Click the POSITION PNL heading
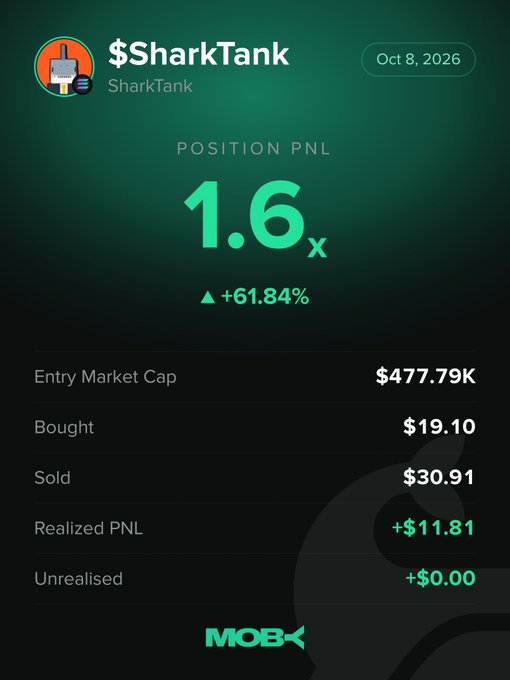This screenshot has height=680, width=510. tap(254, 149)
